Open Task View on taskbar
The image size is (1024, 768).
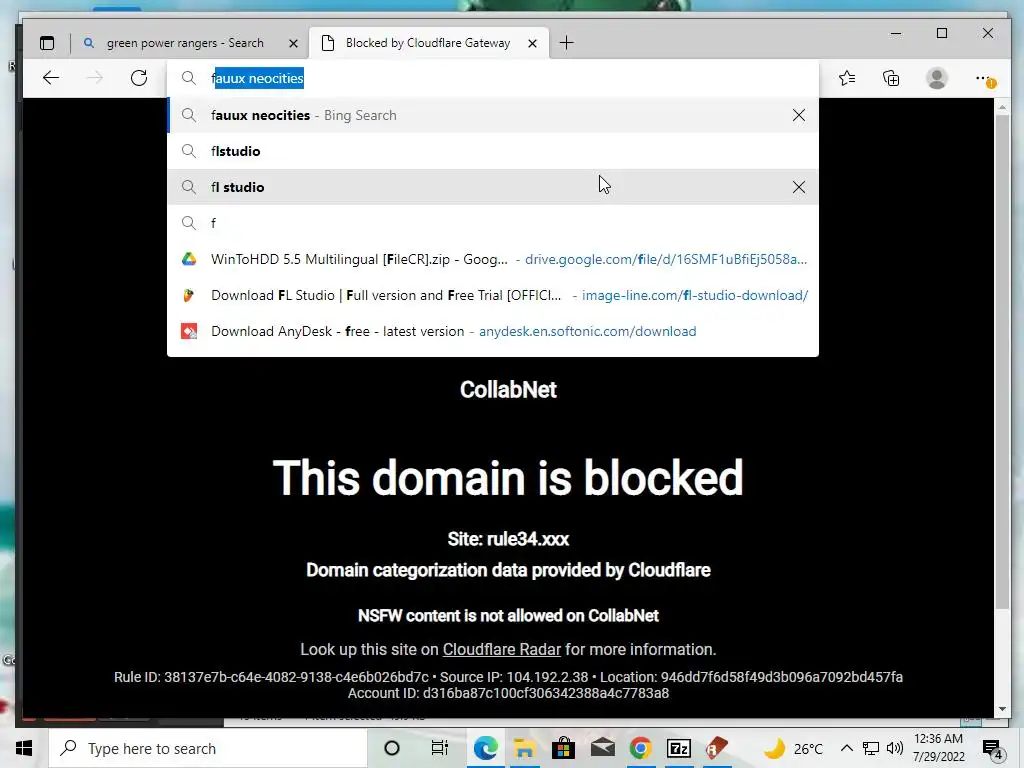tap(440, 748)
